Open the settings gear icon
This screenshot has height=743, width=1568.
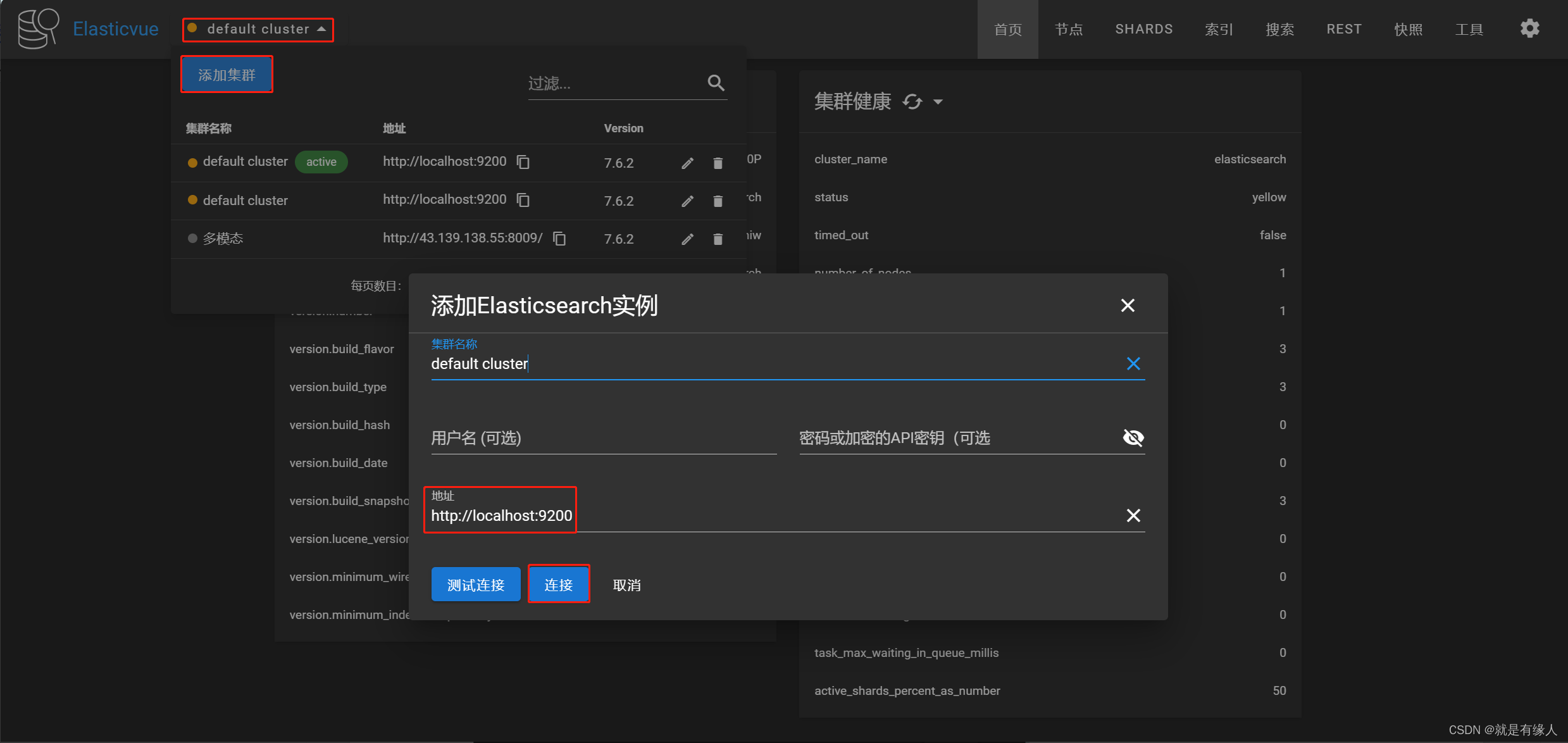coord(1530,28)
